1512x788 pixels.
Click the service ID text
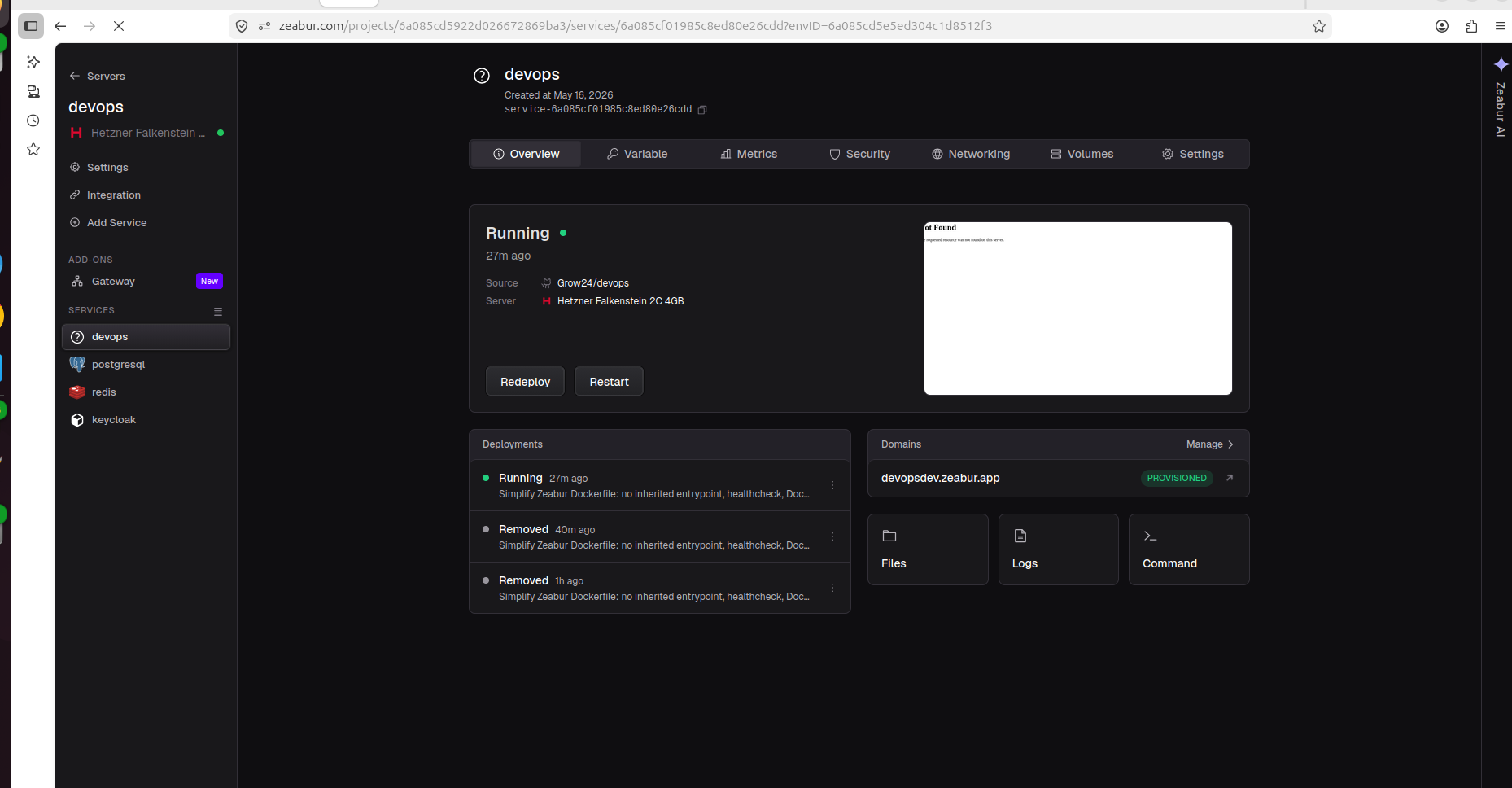pos(598,110)
